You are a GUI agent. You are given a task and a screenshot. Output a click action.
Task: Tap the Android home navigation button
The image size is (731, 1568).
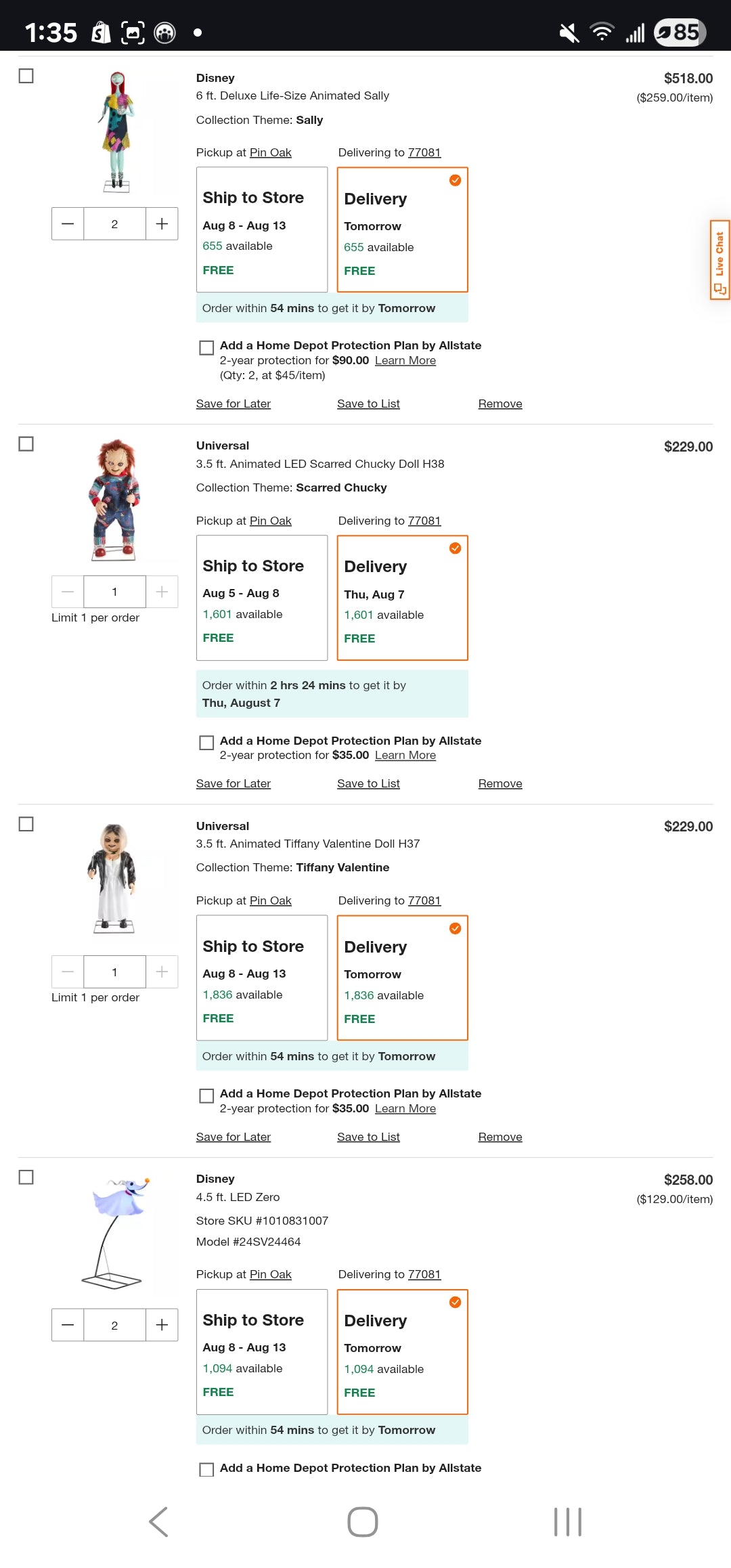tap(363, 1522)
